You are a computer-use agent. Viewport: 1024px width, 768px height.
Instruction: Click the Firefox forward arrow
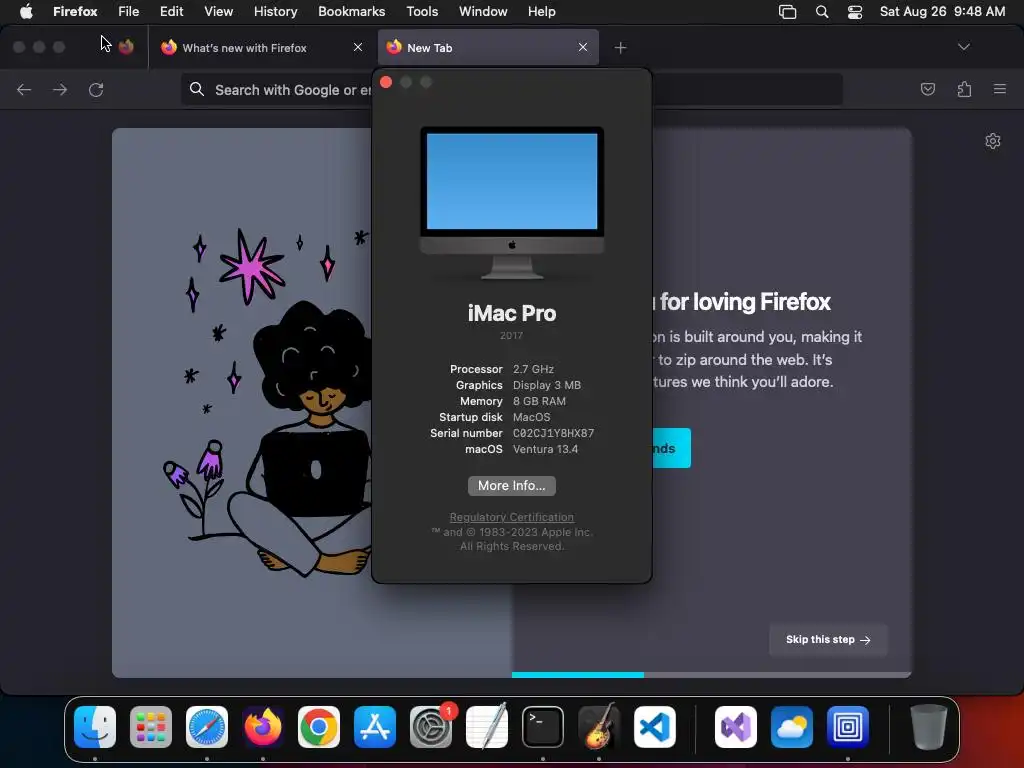click(x=60, y=89)
